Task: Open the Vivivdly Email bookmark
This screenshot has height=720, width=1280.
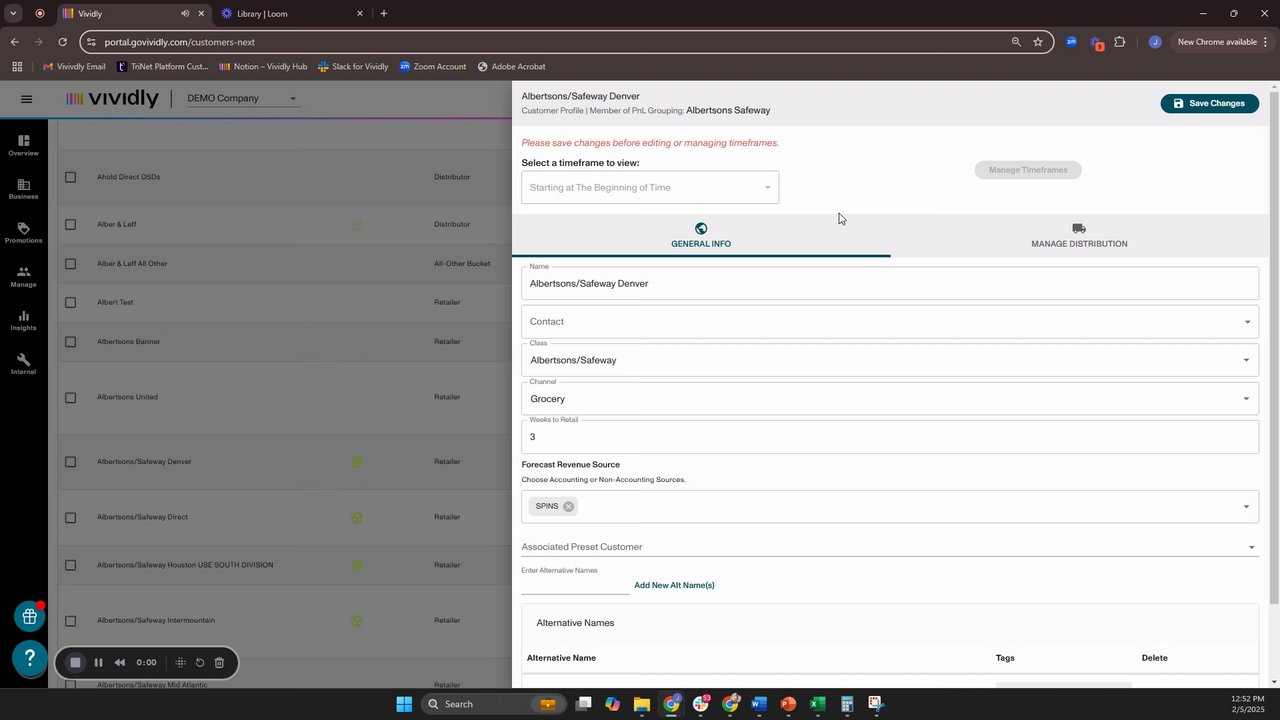Action: (x=73, y=67)
